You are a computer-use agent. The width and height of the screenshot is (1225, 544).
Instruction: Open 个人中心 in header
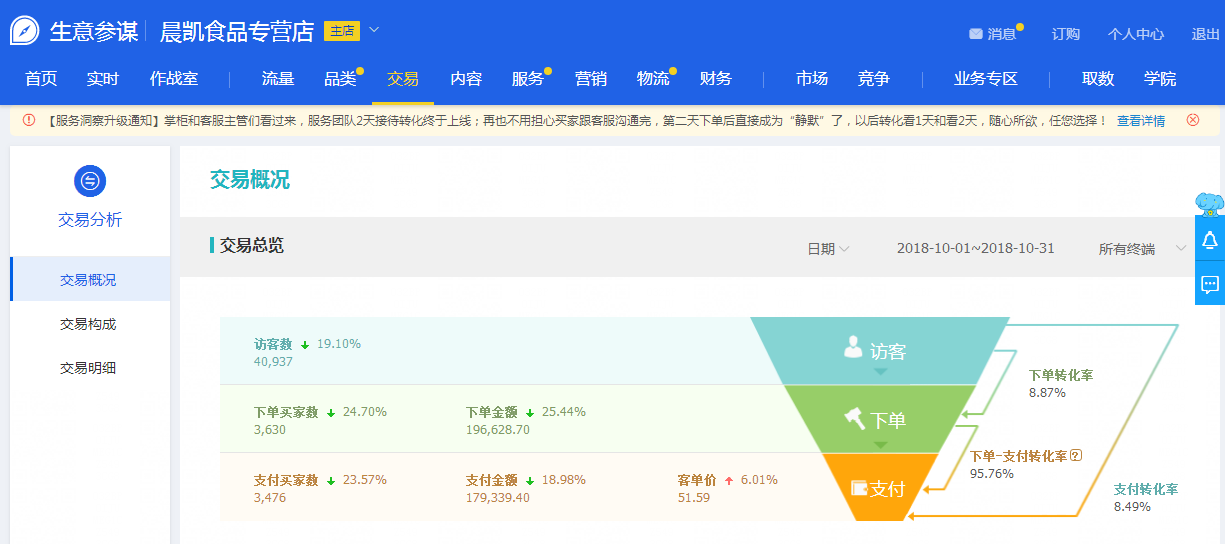click(x=1136, y=34)
